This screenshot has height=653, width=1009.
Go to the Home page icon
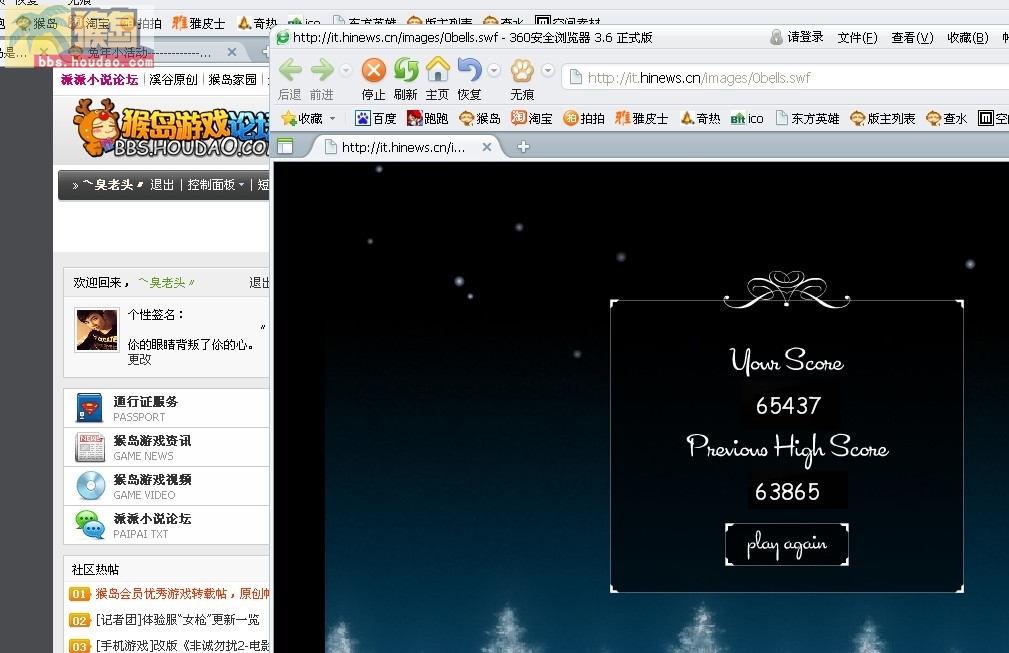tap(438, 69)
